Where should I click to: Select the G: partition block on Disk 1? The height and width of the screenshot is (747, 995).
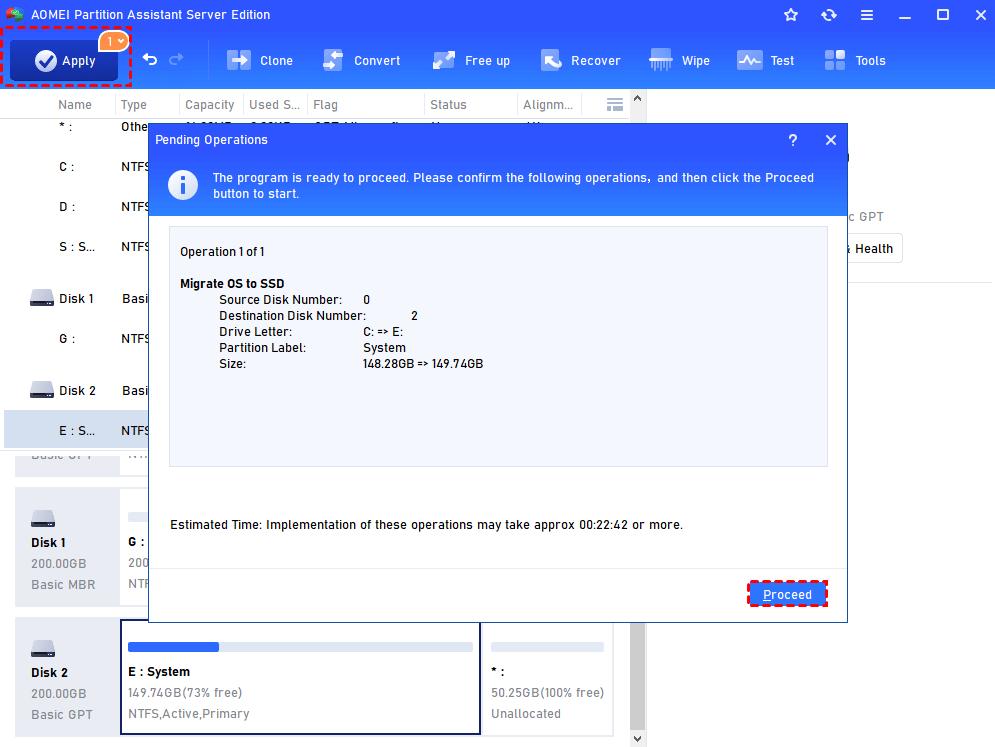point(135,547)
